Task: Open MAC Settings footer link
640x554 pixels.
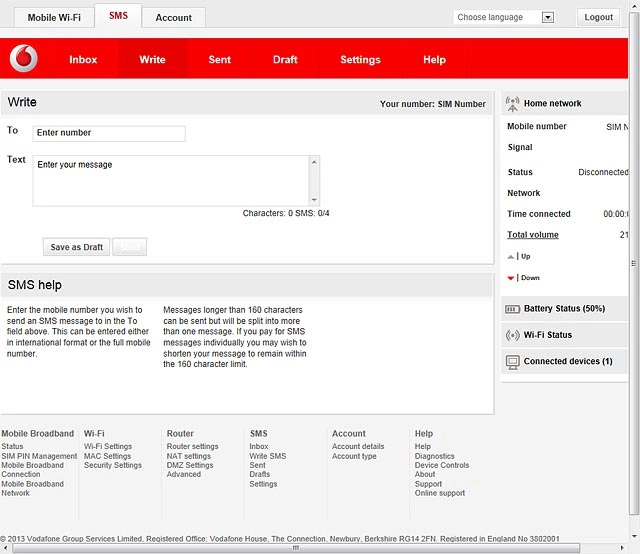Action: point(107,456)
